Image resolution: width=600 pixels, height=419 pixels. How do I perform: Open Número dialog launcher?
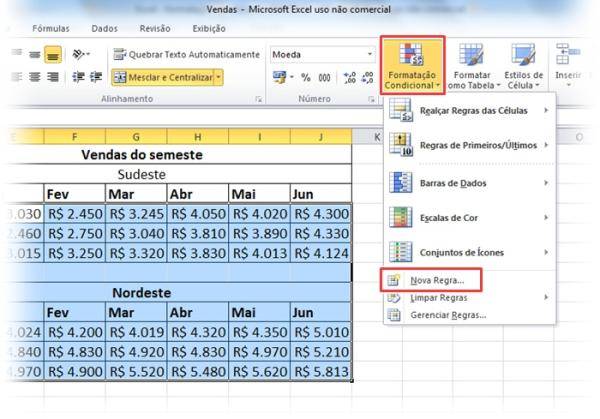tap(371, 99)
